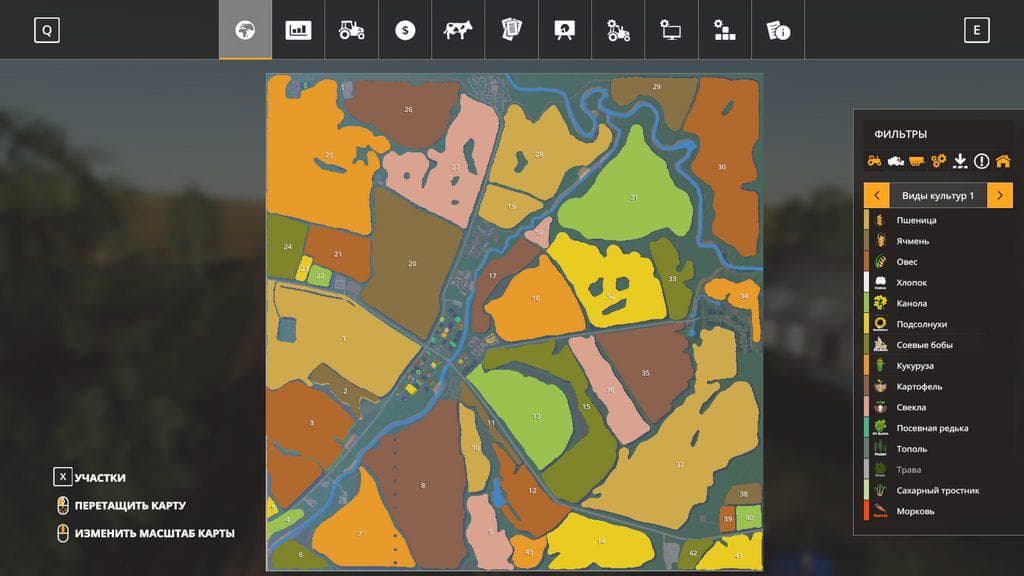Open the world map tab
Viewport: 1024px width, 576px height.
245,29
